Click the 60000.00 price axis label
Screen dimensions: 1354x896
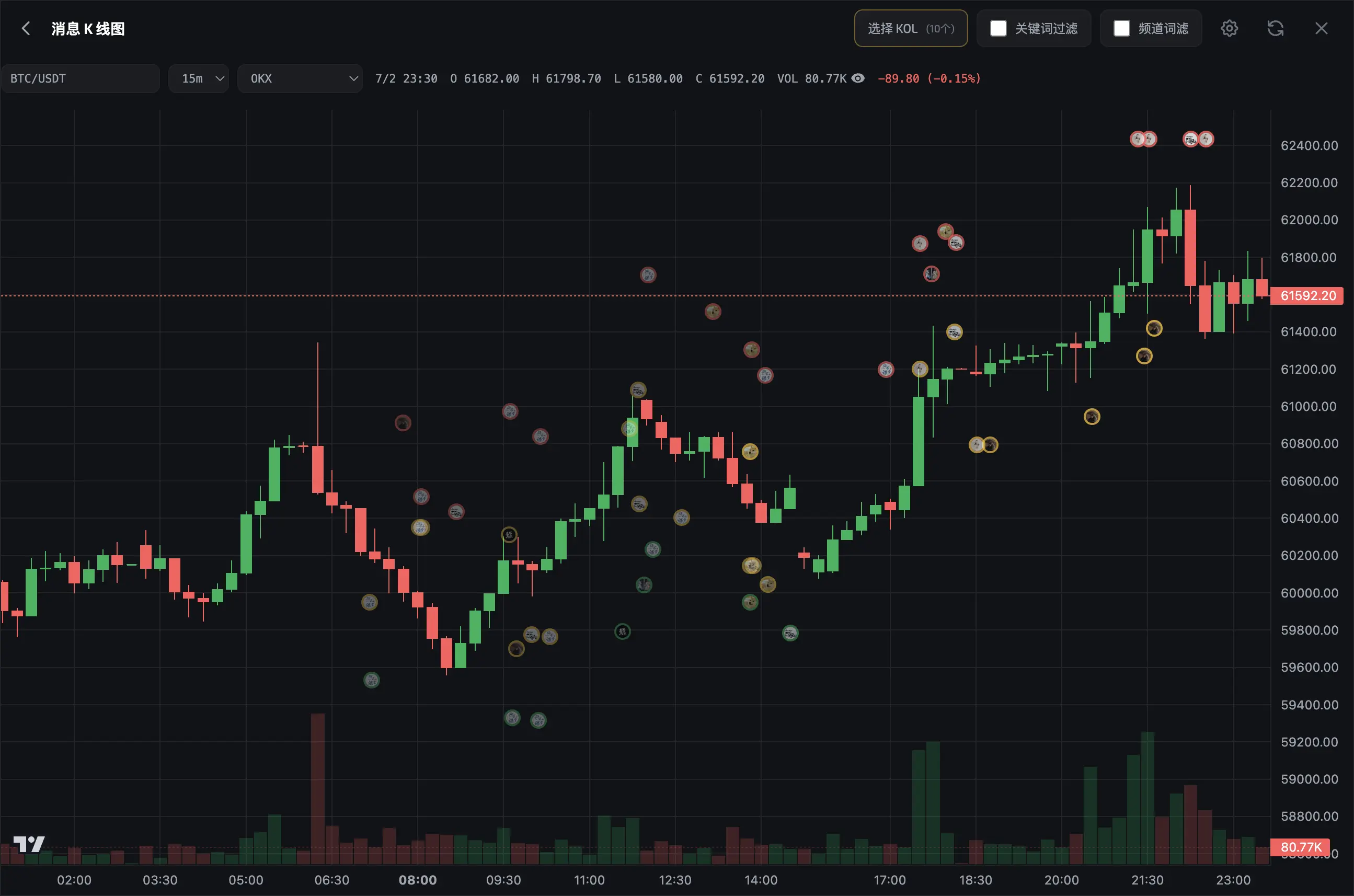point(1309,593)
